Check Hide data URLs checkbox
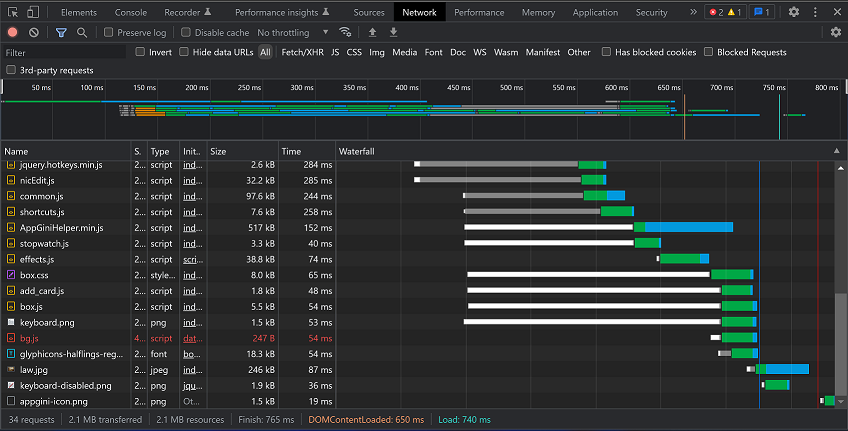The width and height of the screenshot is (848, 431). 184,52
